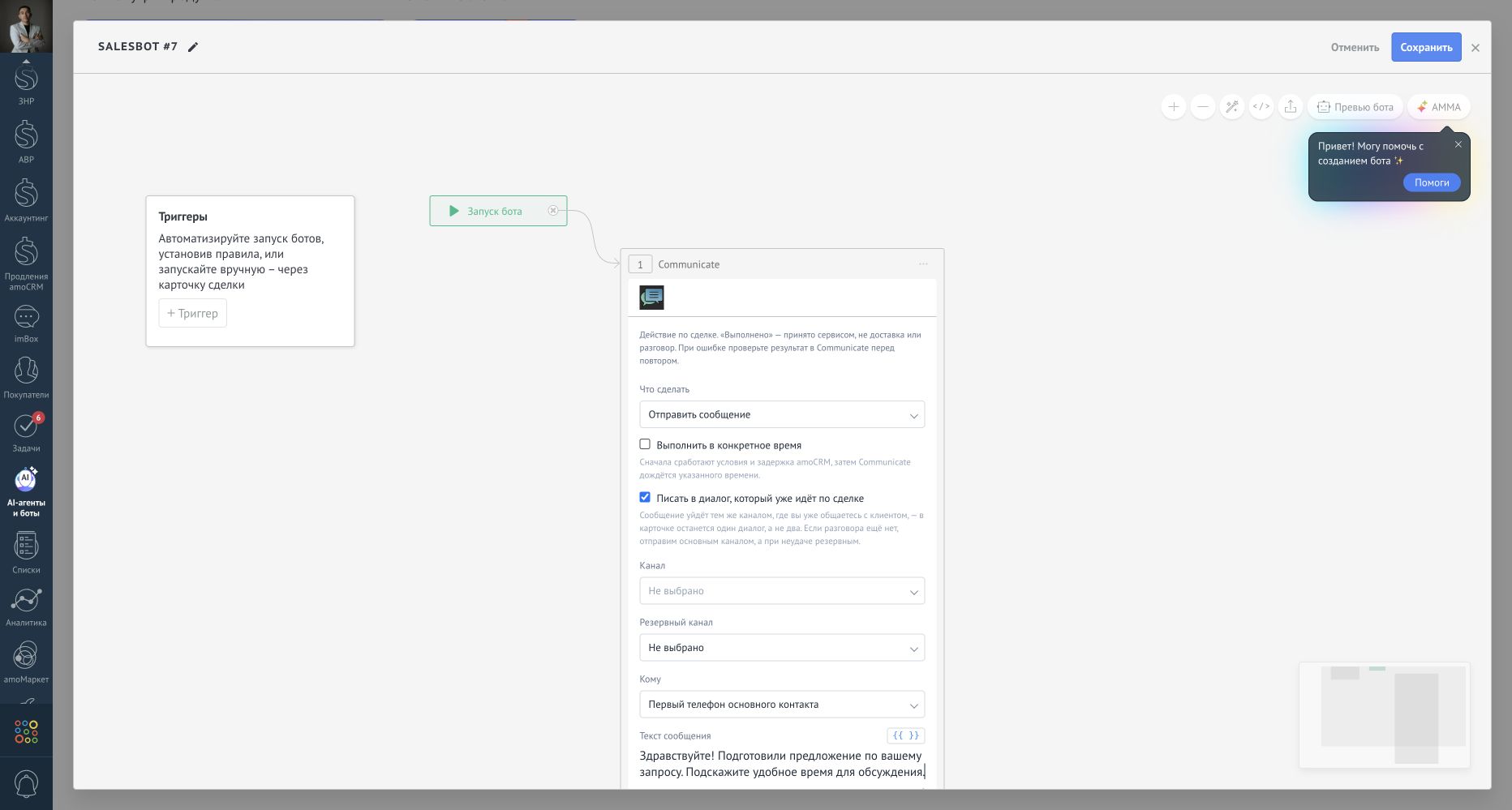Edit bot name with pencil icon
1512x810 pixels.
pyautogui.click(x=193, y=47)
